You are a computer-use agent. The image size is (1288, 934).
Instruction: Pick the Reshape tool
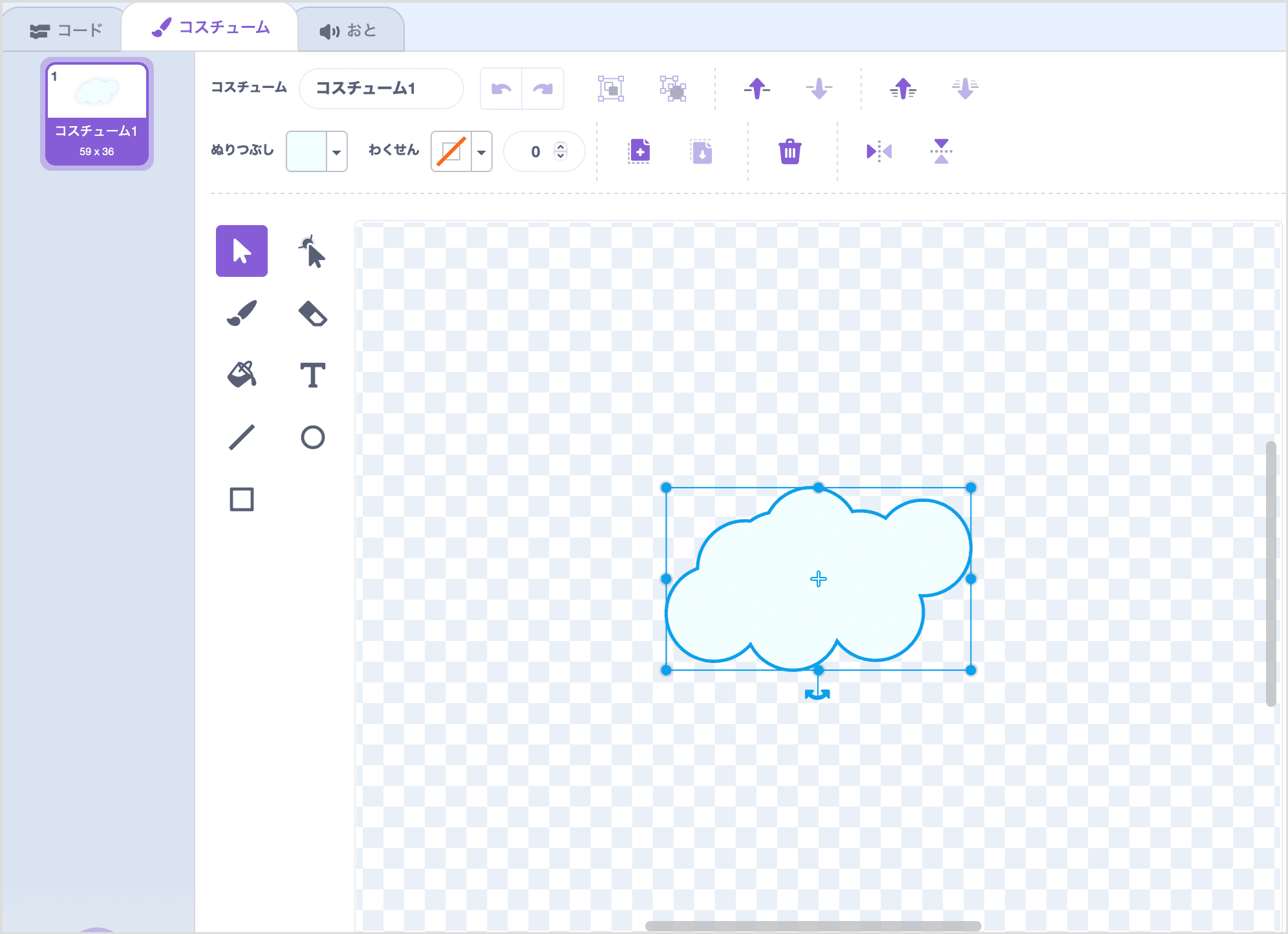coord(313,252)
